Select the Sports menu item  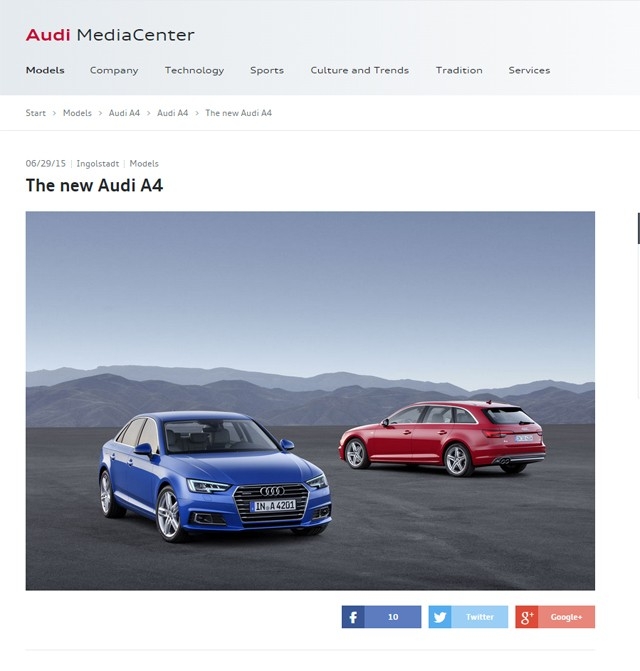[267, 71]
